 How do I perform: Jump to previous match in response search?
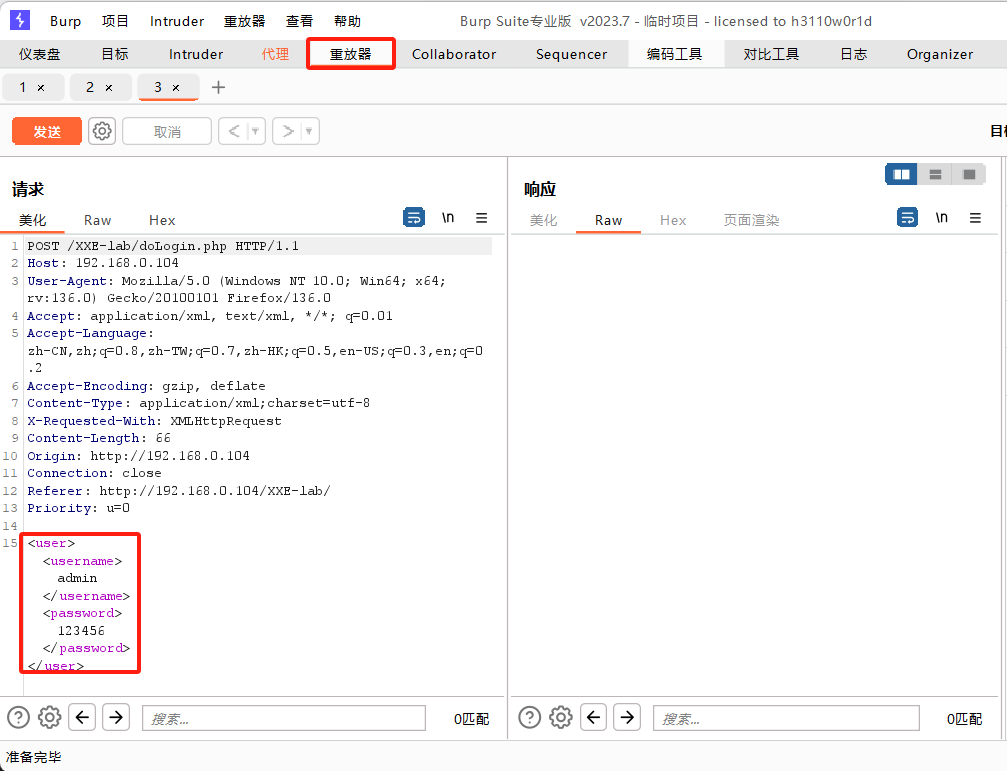coord(593,716)
